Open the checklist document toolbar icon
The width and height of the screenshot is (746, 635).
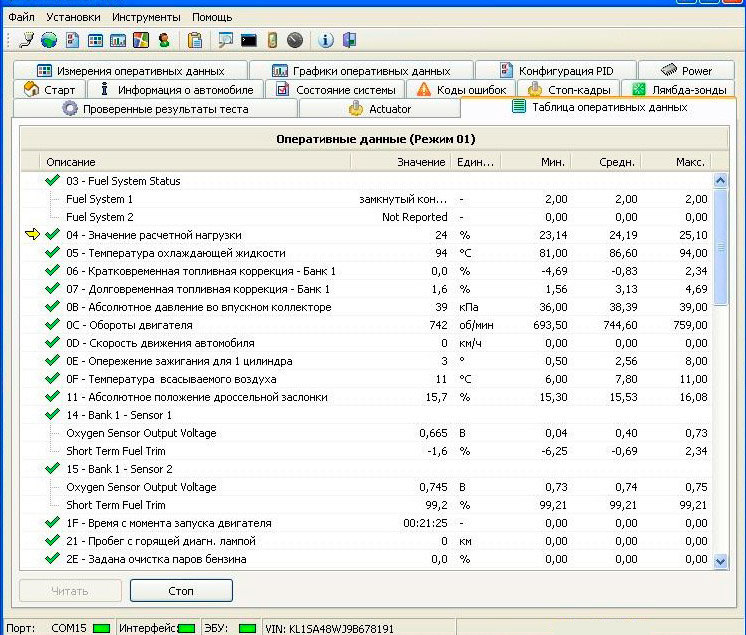click(x=72, y=40)
